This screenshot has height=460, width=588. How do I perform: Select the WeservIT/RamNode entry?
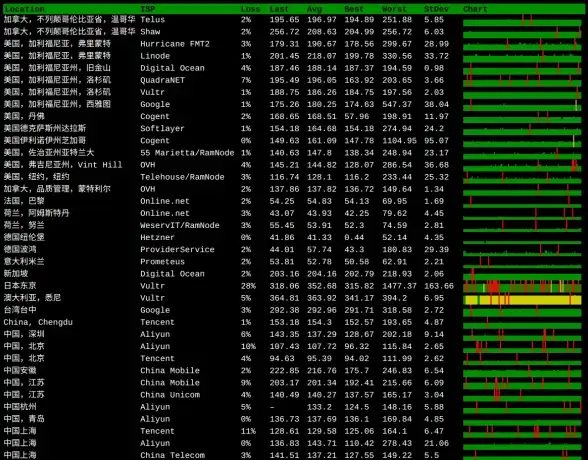(x=180, y=225)
